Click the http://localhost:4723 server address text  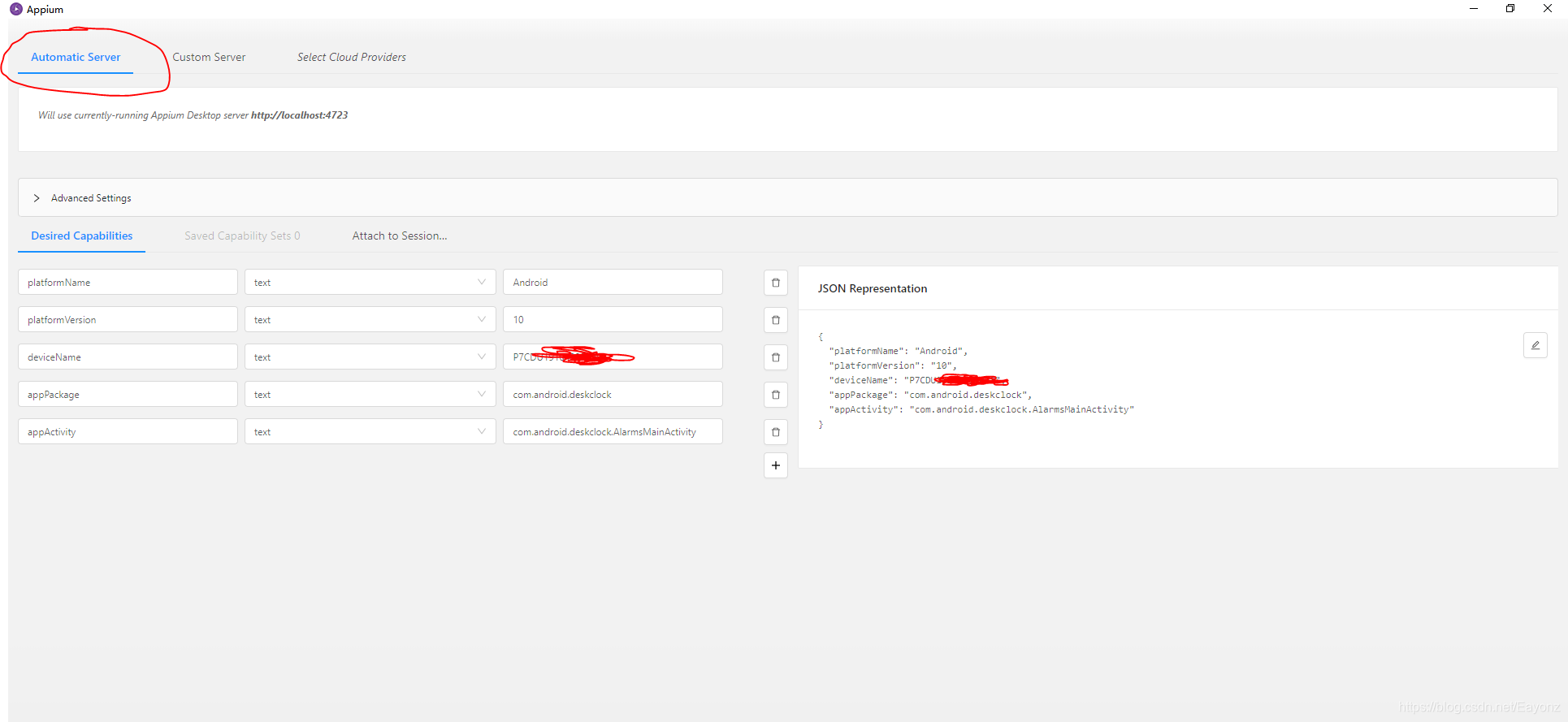coord(299,115)
